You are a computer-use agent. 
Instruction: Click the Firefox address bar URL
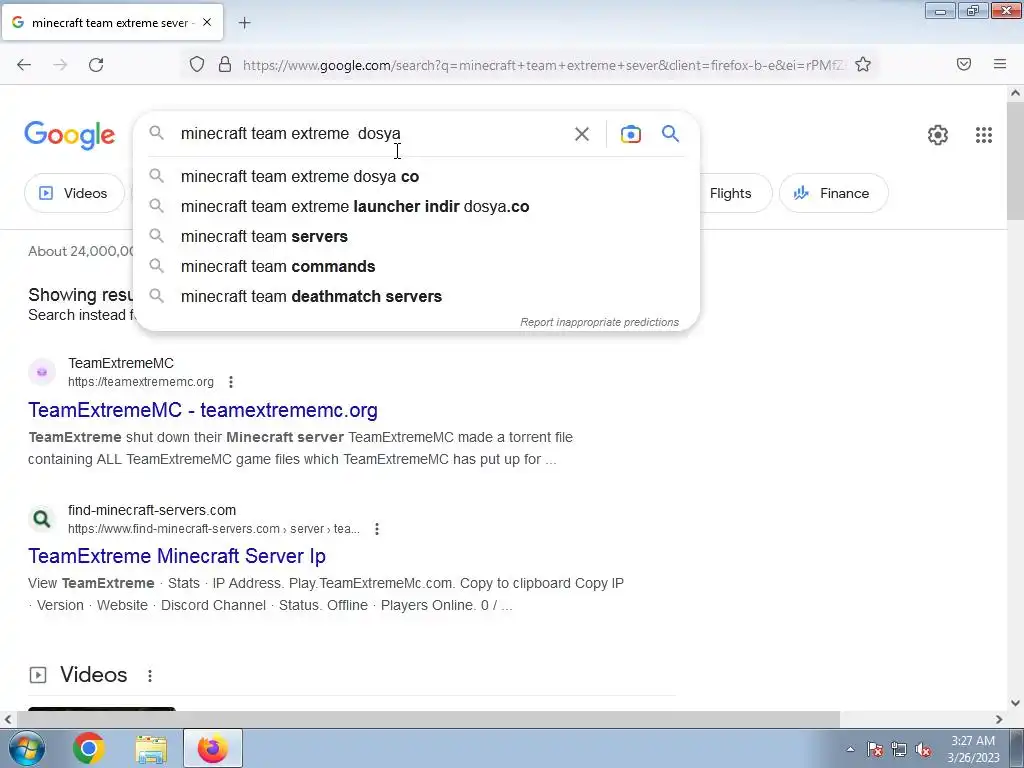543,65
